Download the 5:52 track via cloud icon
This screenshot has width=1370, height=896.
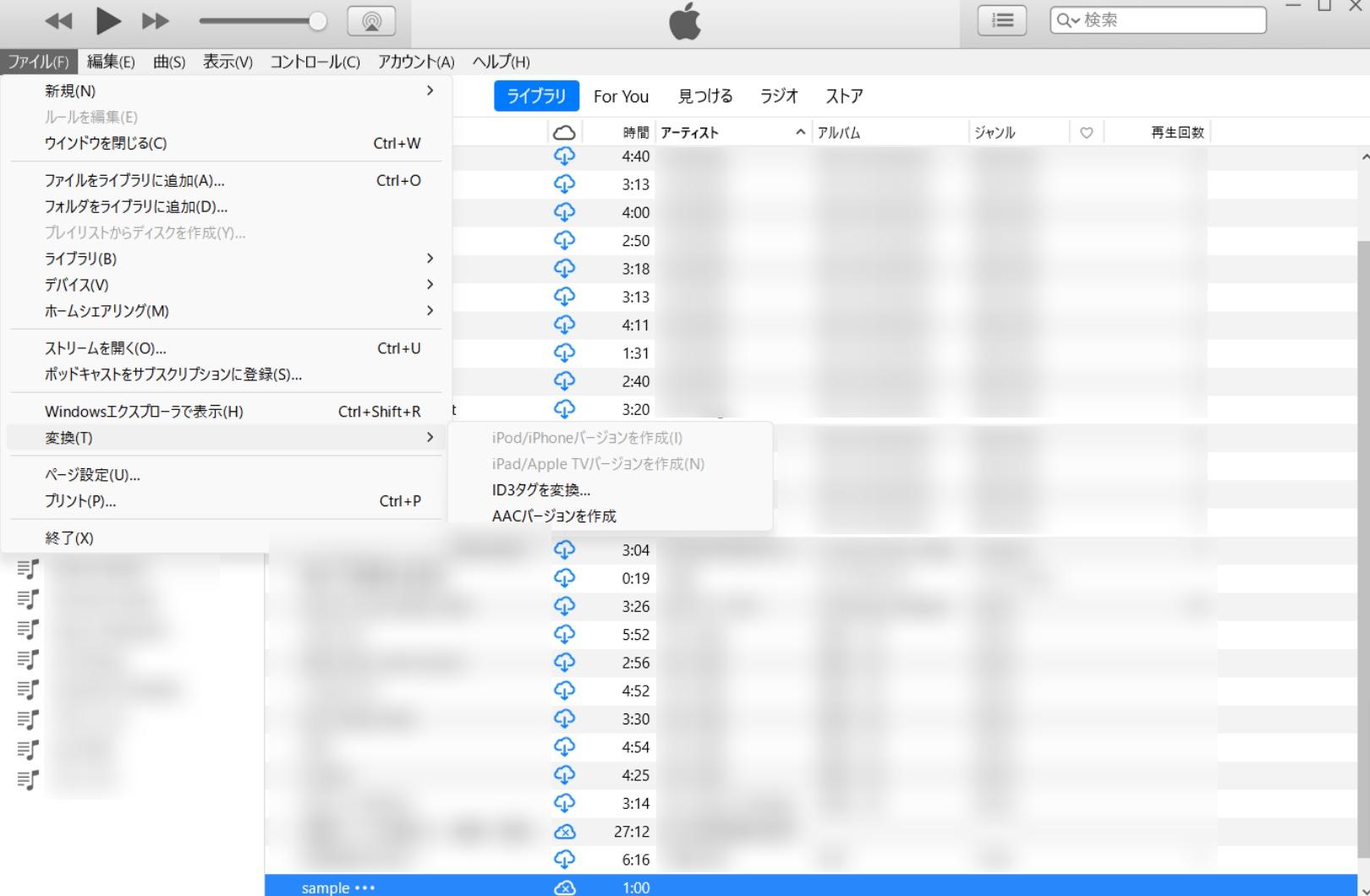(x=564, y=635)
